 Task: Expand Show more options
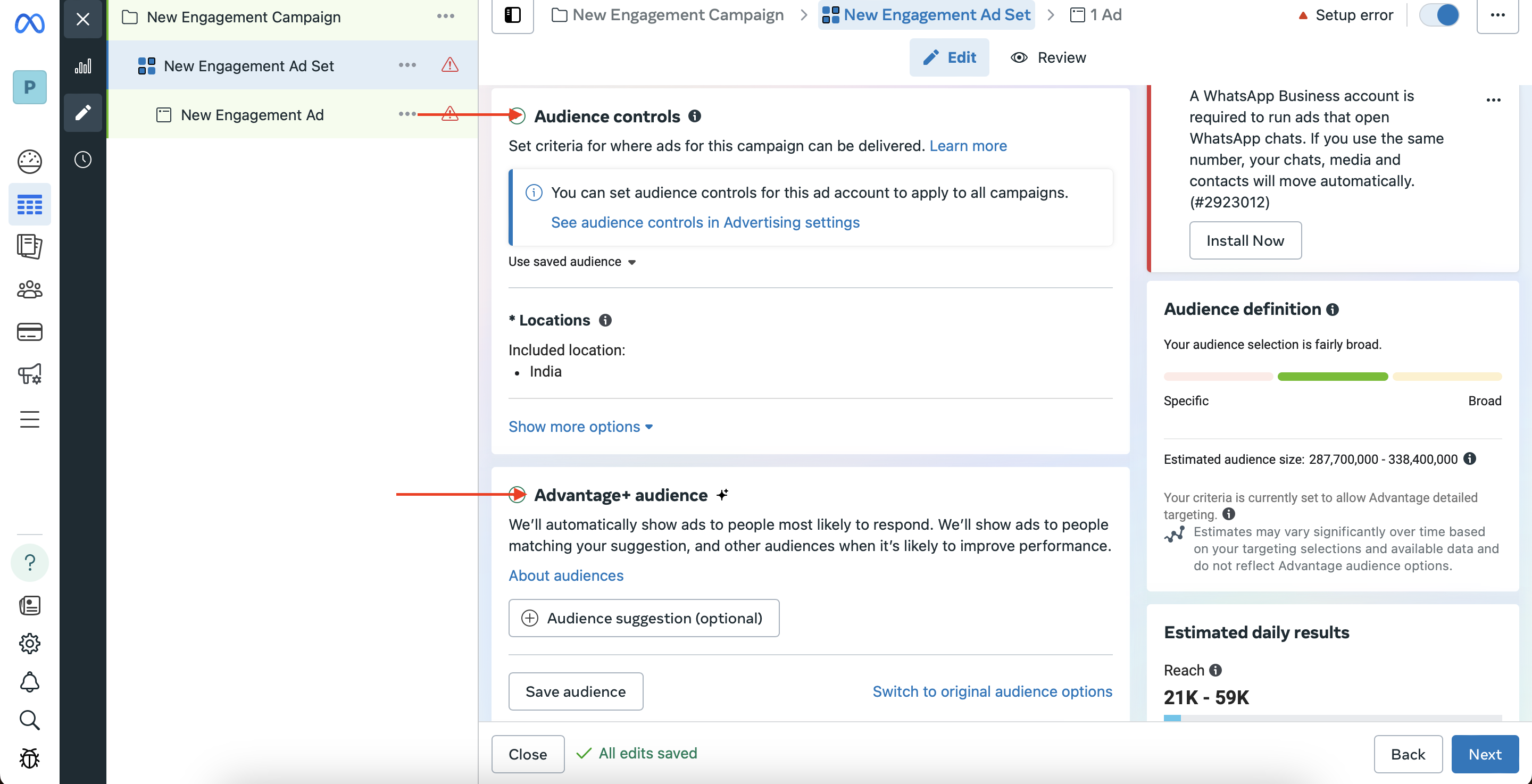coord(580,427)
